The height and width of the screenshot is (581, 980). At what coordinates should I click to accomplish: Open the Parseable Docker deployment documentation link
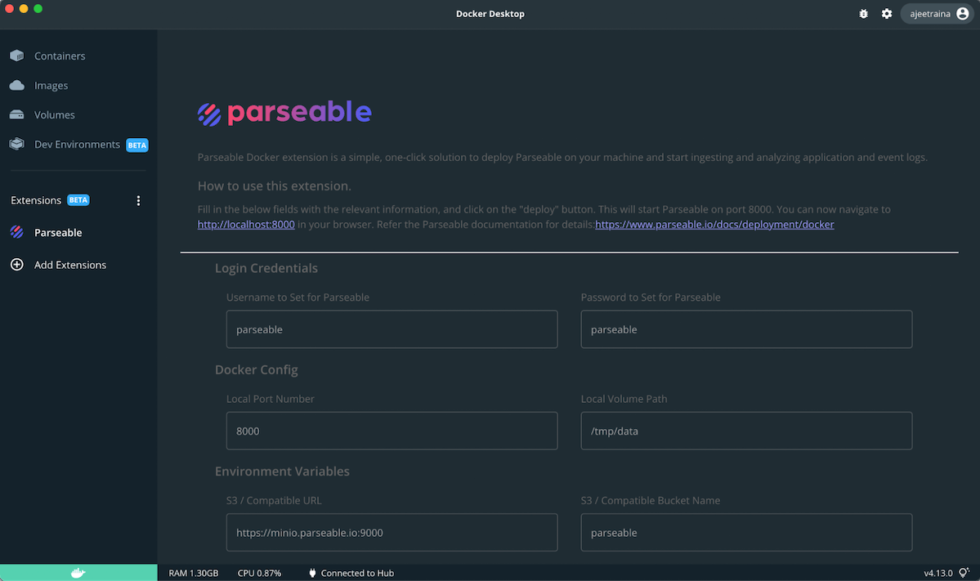713,224
